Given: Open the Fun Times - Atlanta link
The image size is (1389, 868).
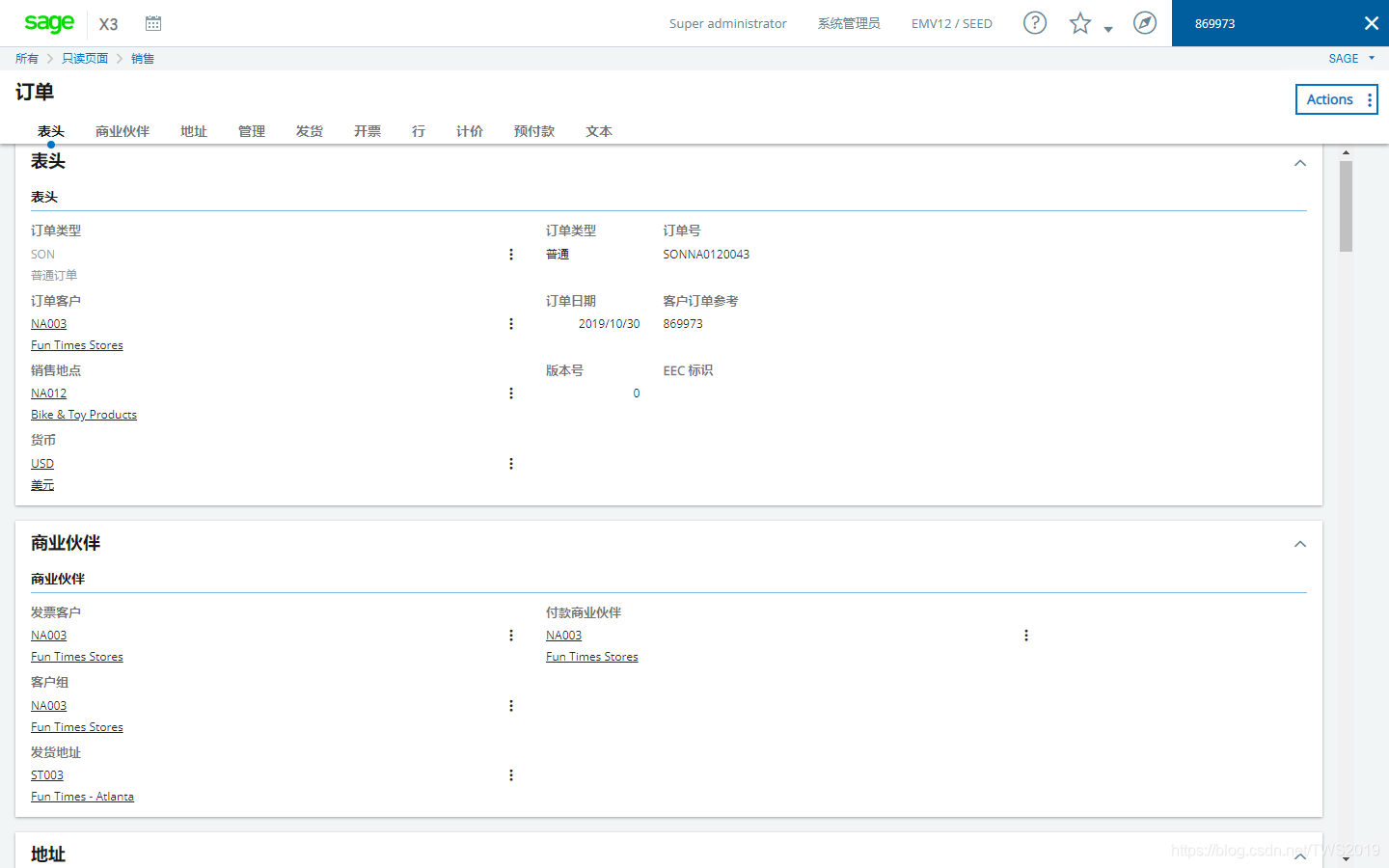Looking at the screenshot, I should [82, 797].
